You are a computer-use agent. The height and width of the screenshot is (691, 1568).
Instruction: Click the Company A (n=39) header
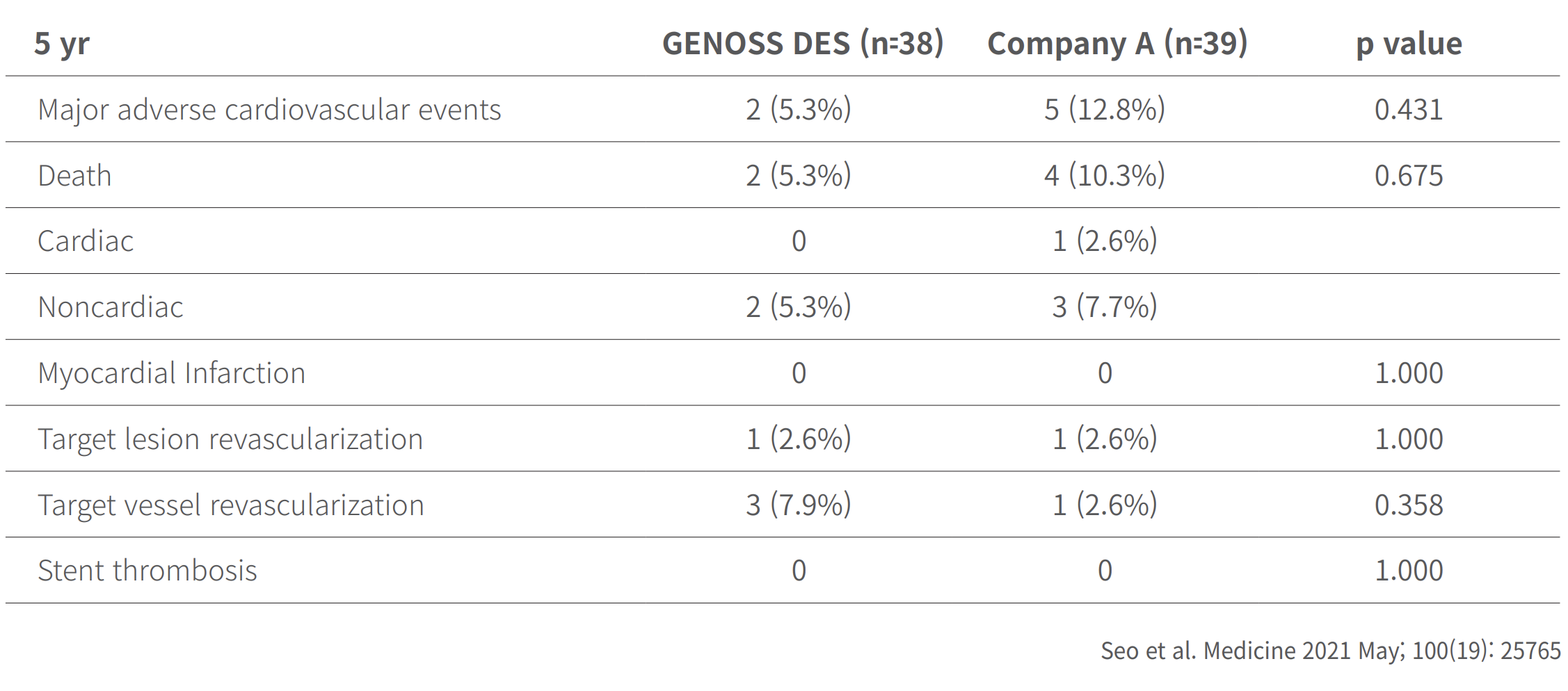[x=1117, y=44]
